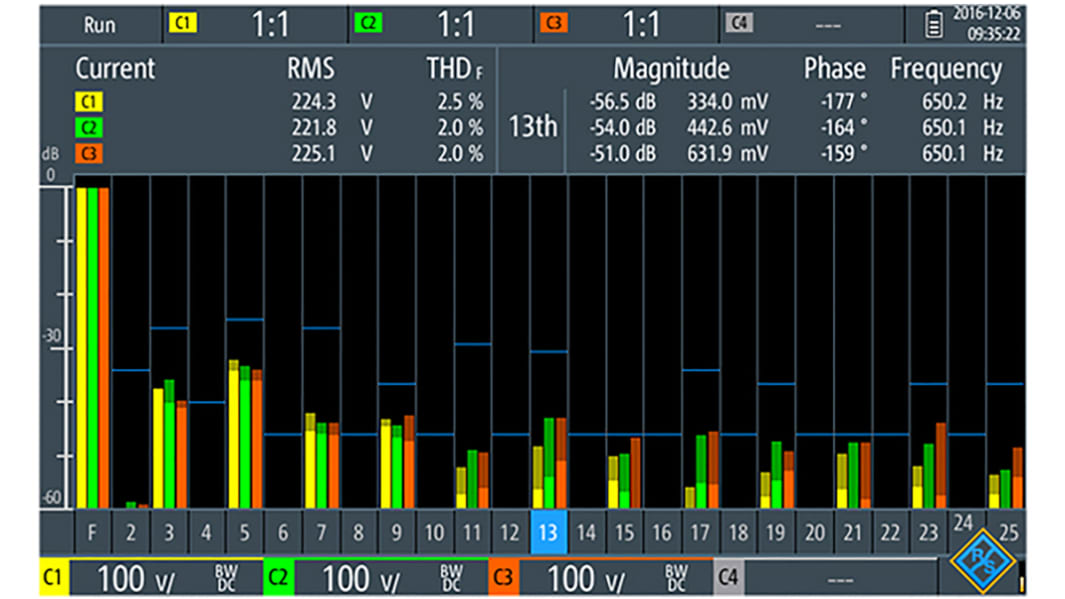This screenshot has width=1065, height=599.
Task: Select harmonic 12 on the axis
Action: coord(510,532)
